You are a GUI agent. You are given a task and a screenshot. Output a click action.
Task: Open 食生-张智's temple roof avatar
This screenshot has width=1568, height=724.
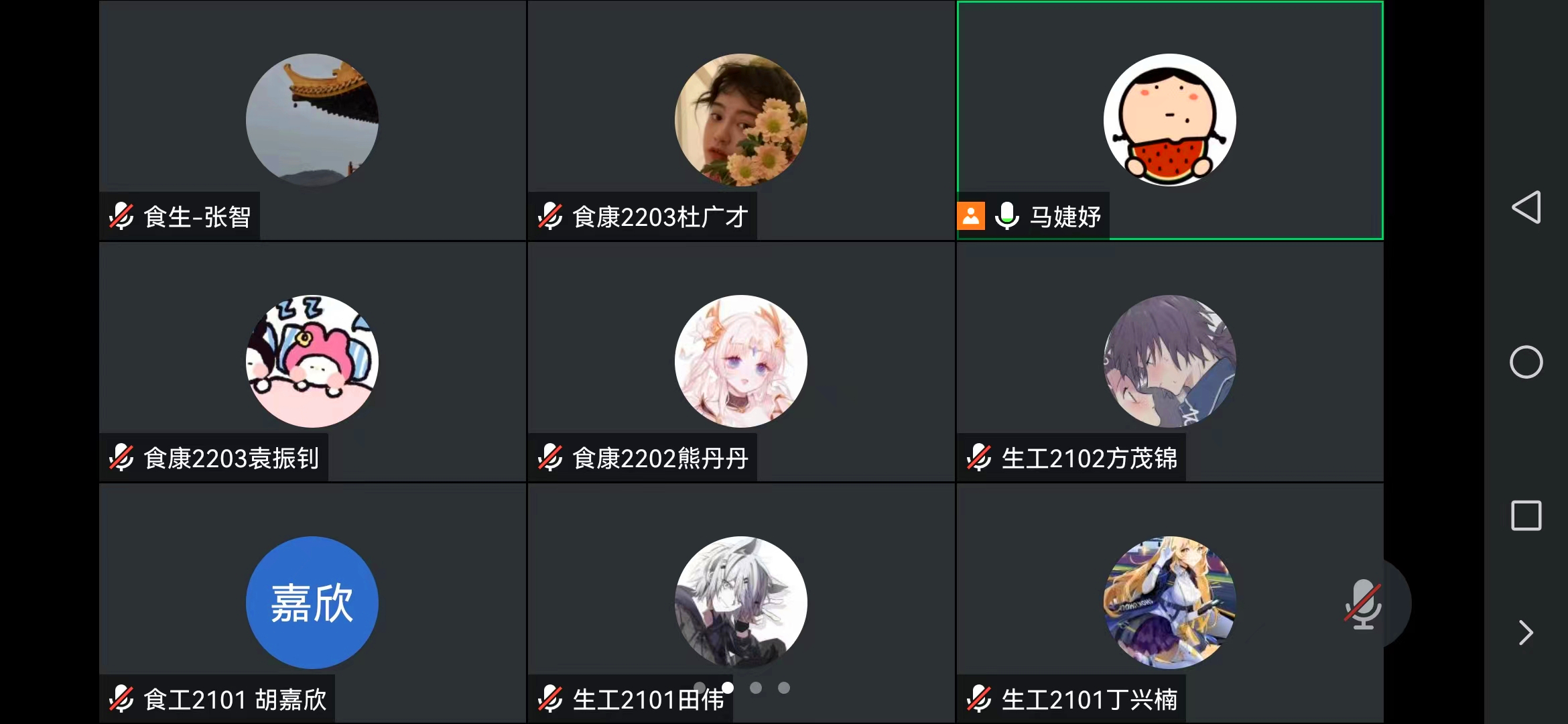(x=312, y=120)
